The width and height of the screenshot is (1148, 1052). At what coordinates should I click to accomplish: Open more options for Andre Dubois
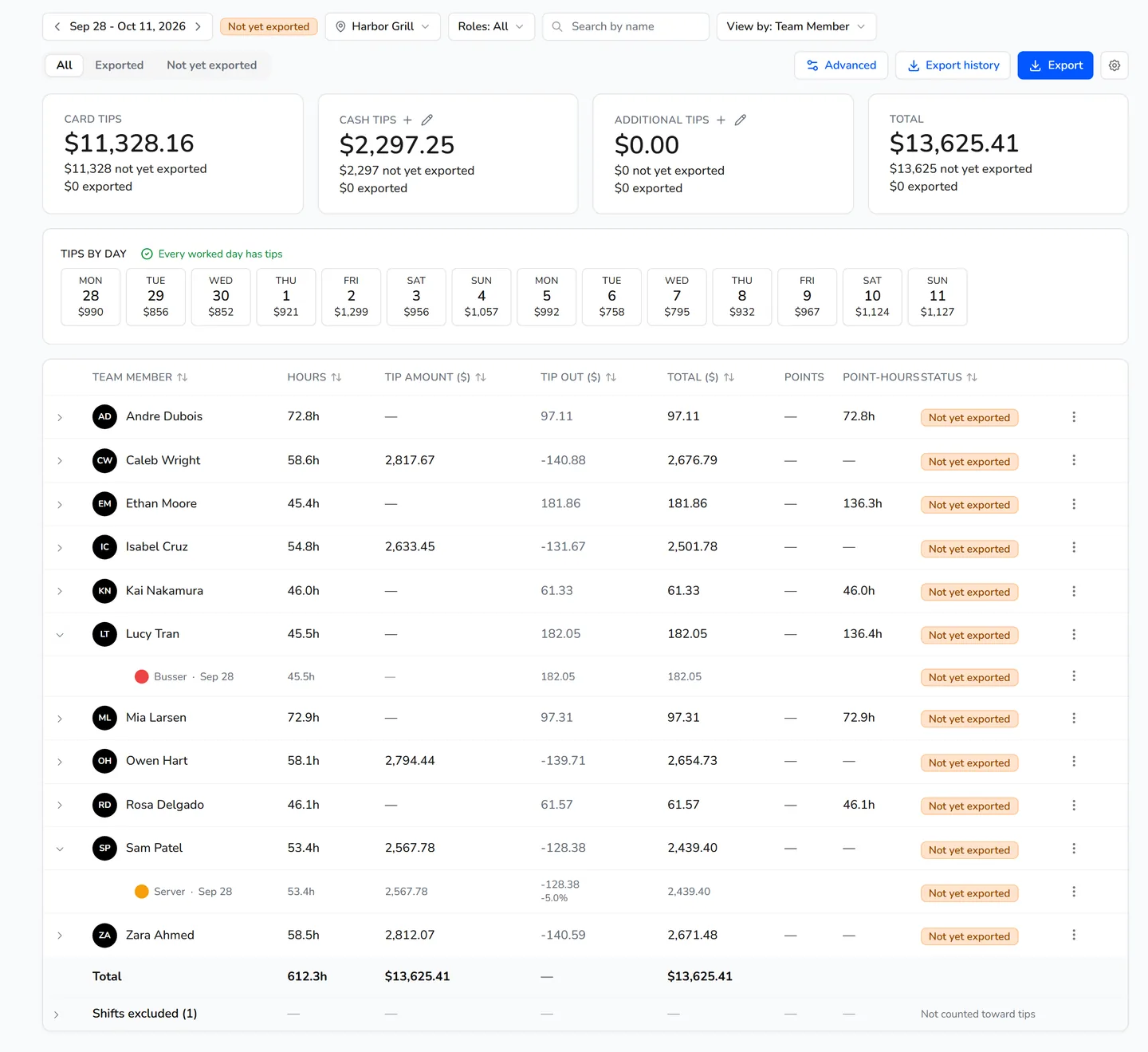(1074, 417)
